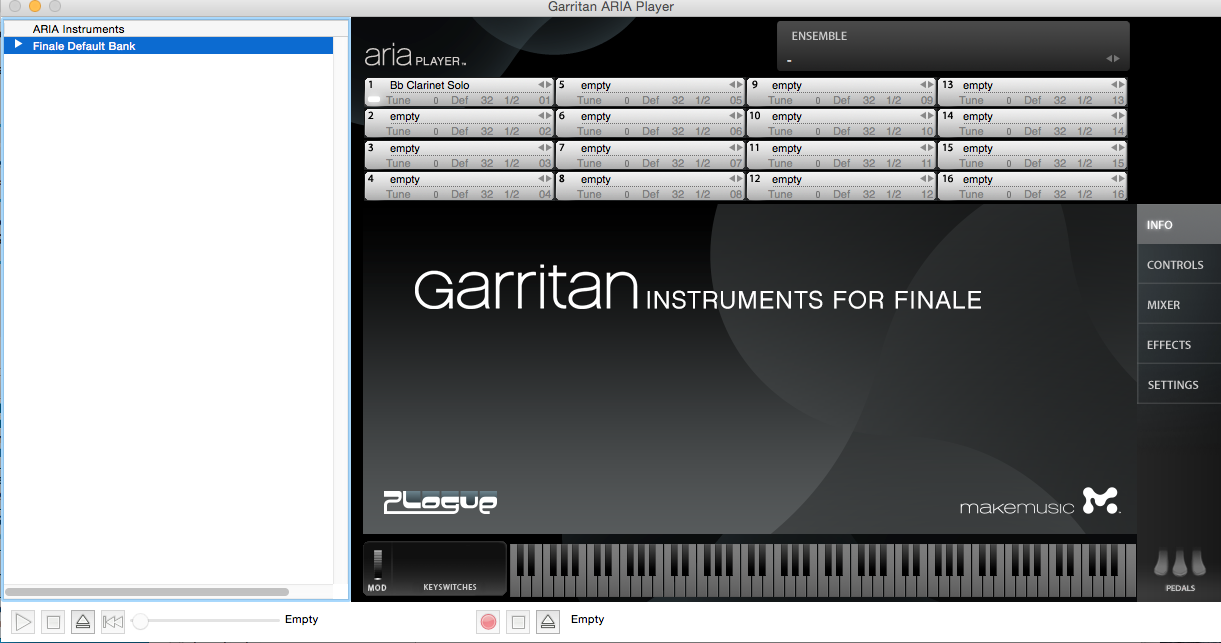Click the eject icon next to rewind

[83, 622]
